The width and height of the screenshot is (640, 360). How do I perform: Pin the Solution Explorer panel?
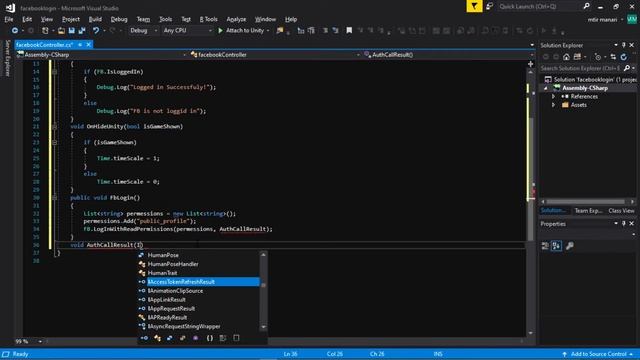point(624,45)
